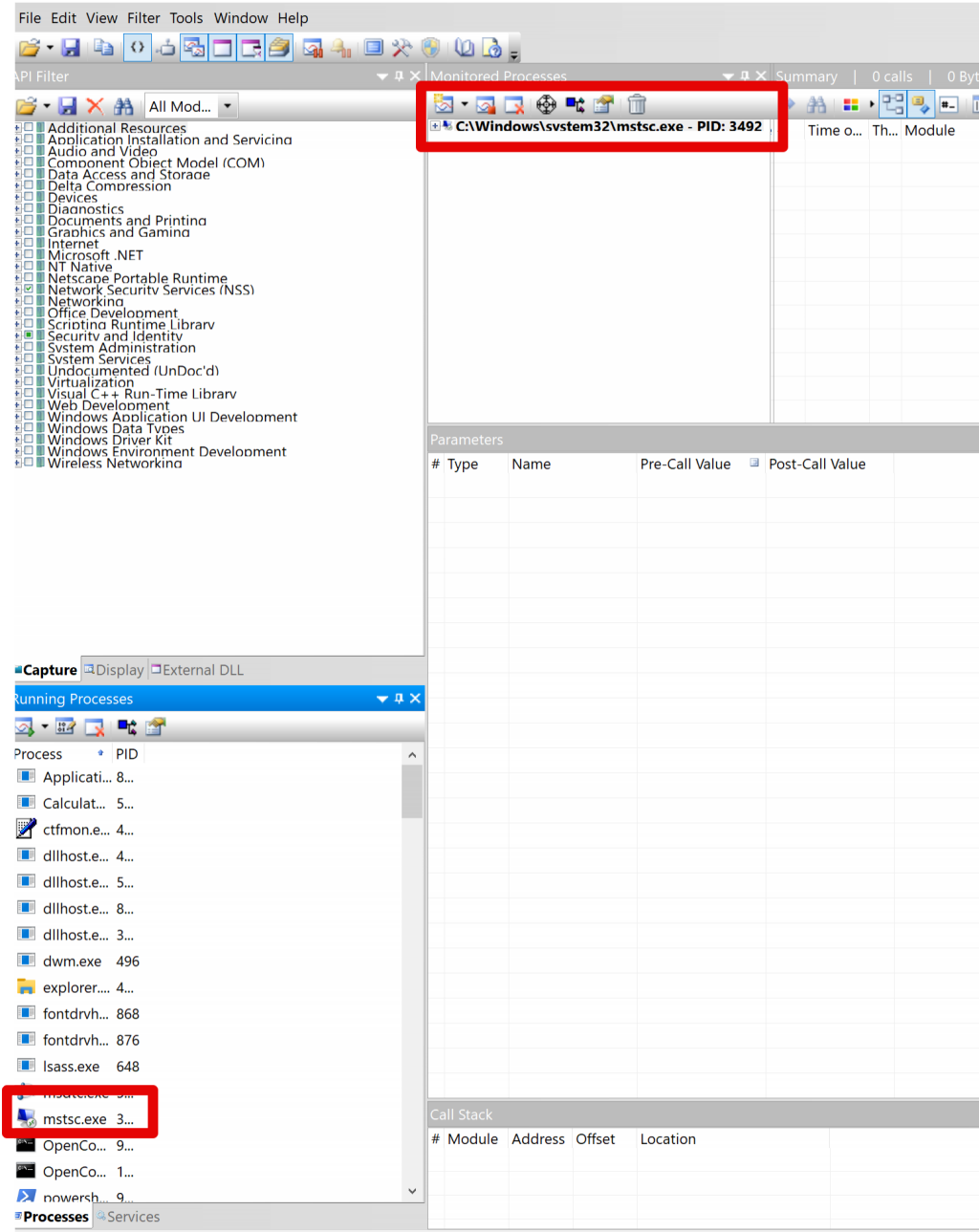979x1232 pixels.
Task: Click the red X delete filter icon
Action: [94, 105]
